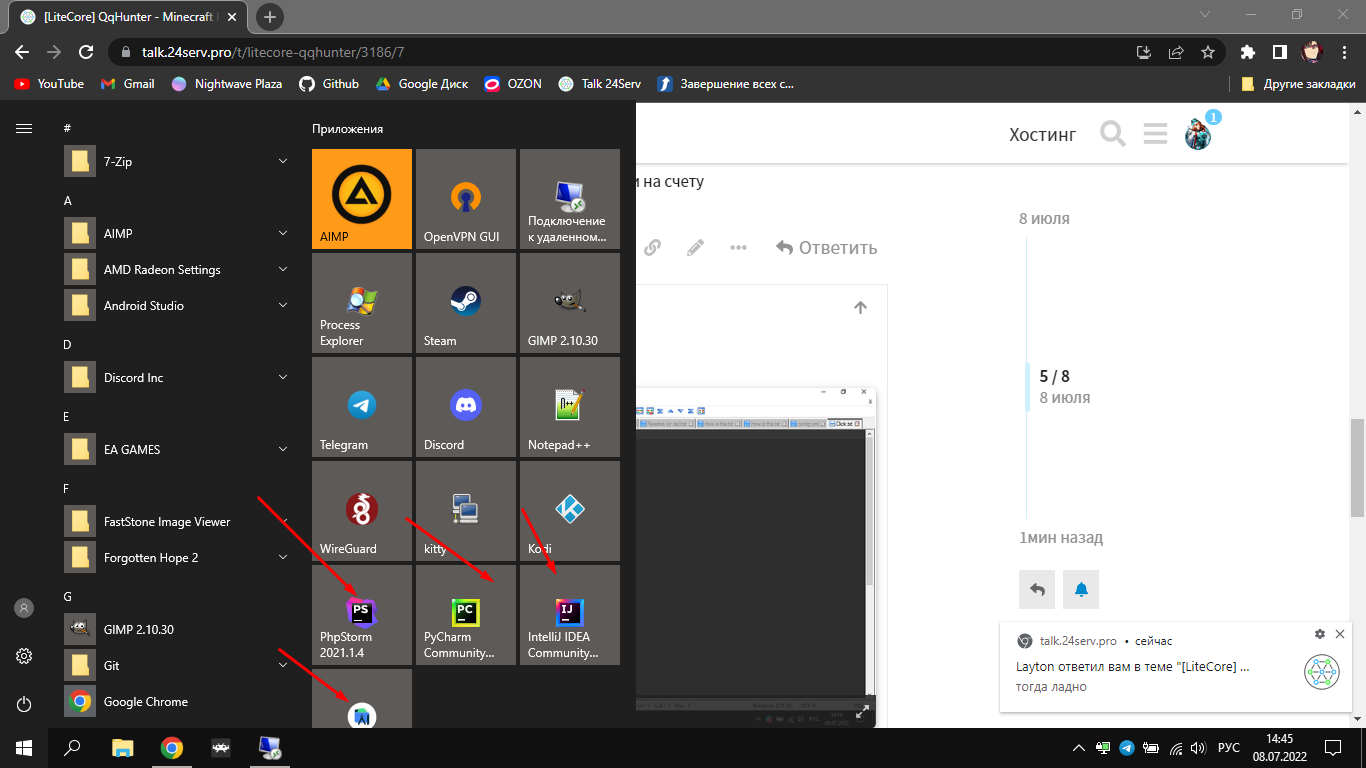Launch Discord from pinned tiles
Screen dimensions: 1366x768
coord(465,407)
